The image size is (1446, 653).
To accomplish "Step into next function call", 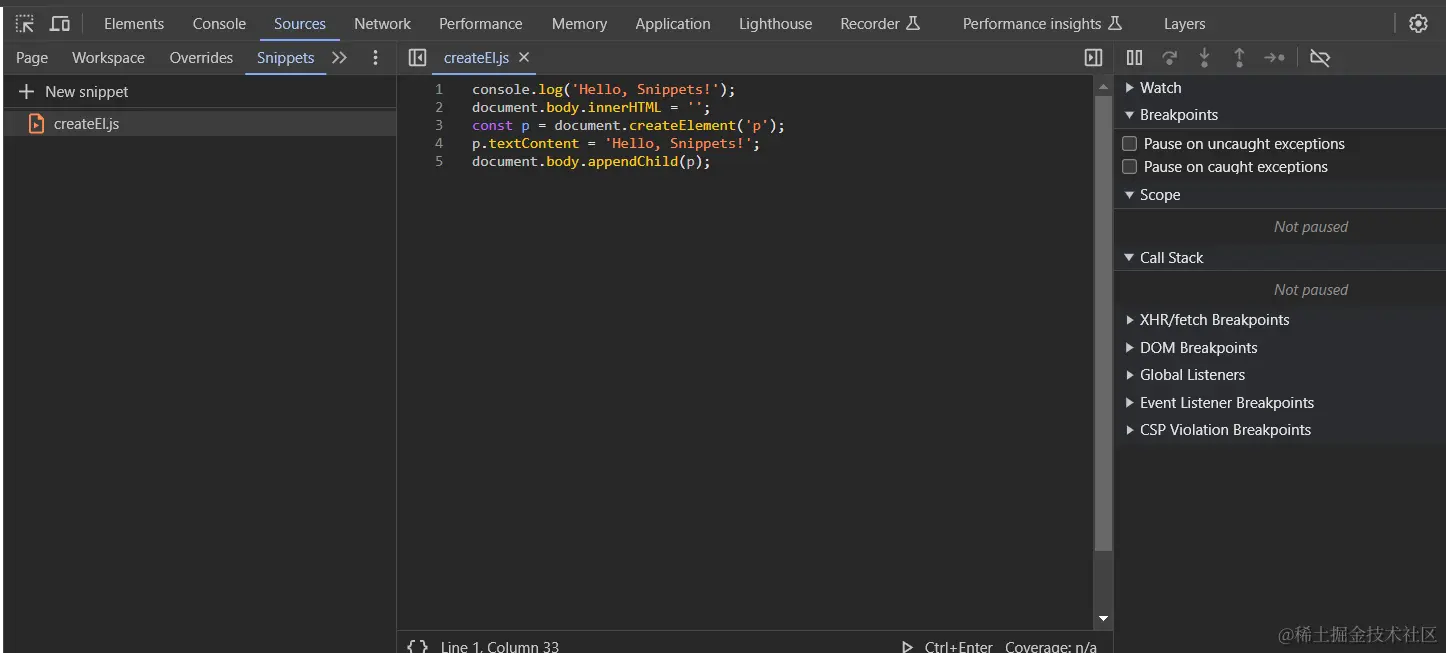I will coord(1204,58).
